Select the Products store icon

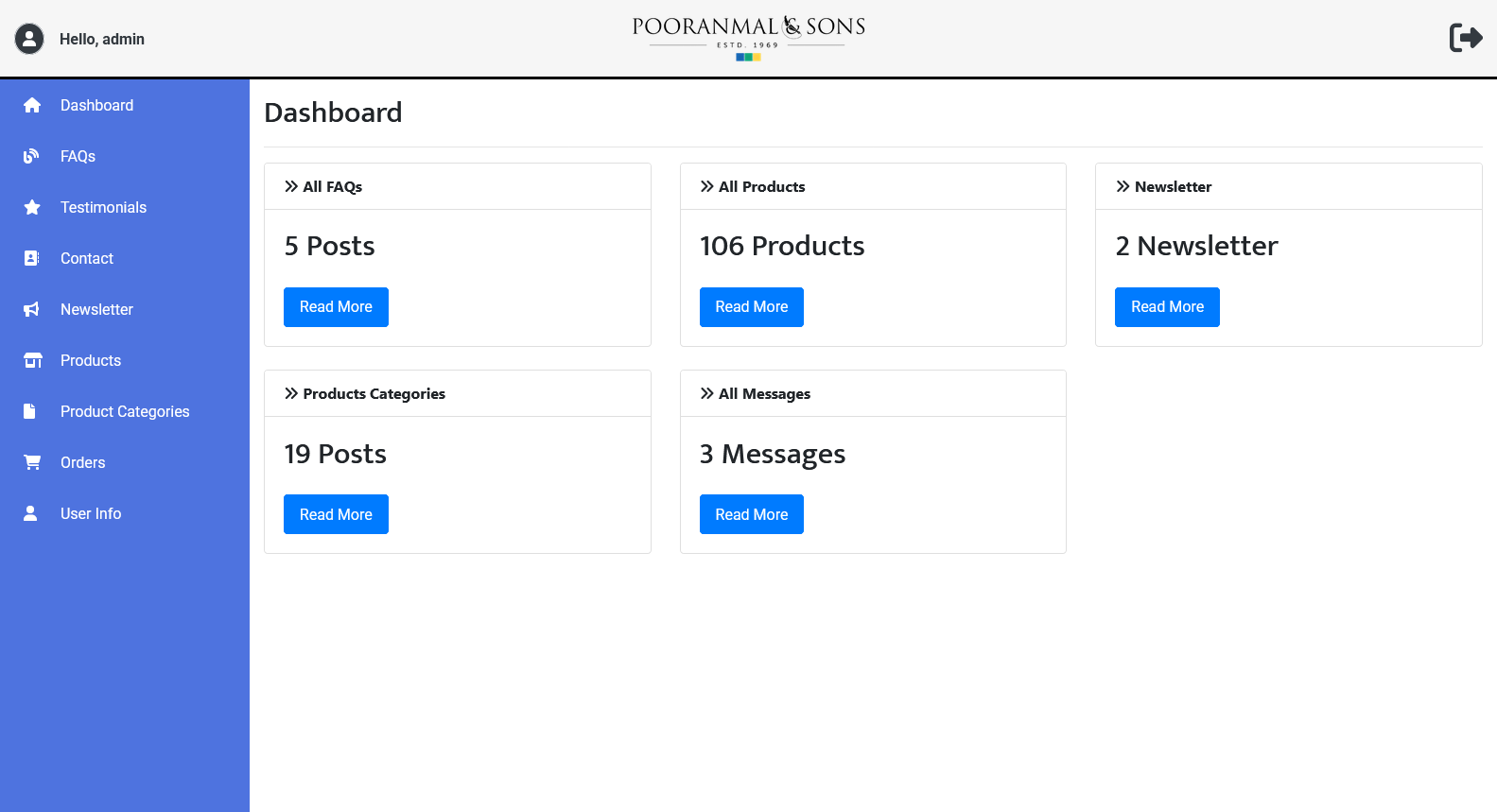32,360
